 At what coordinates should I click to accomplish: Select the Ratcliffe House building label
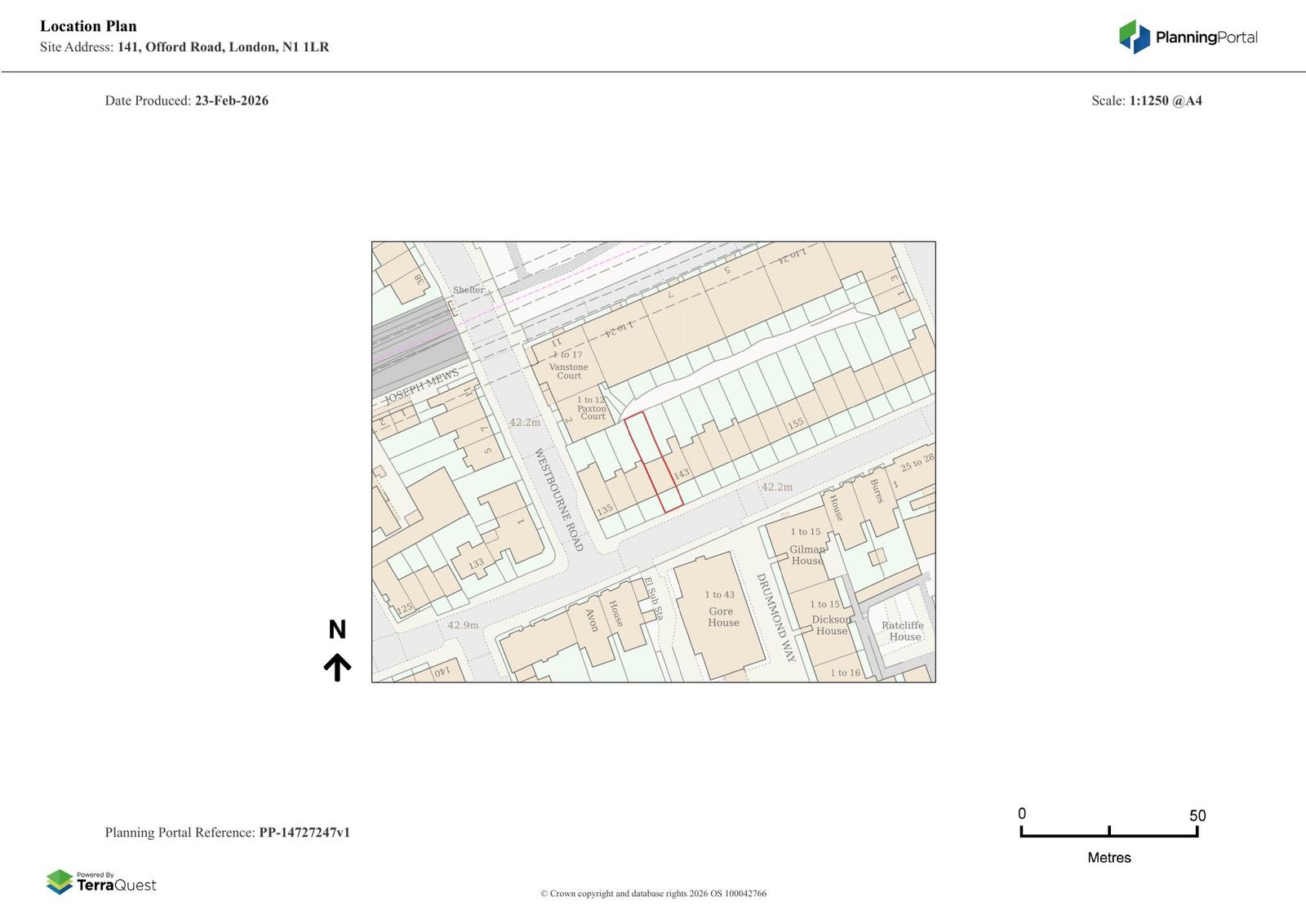click(x=903, y=631)
